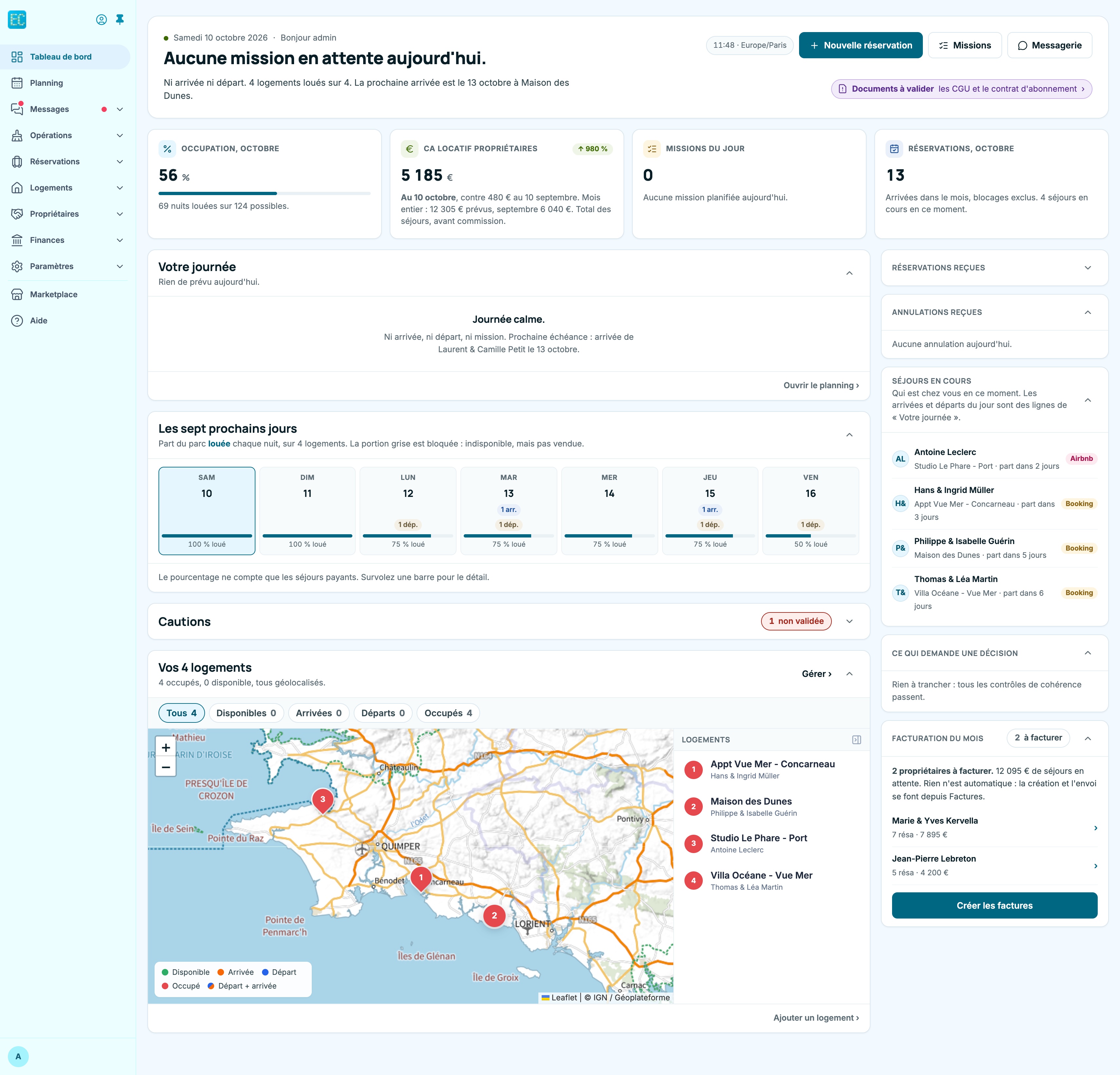Collapse Annulations reçues panel
Screen dimensions: 1120x1075
click(x=1088, y=312)
